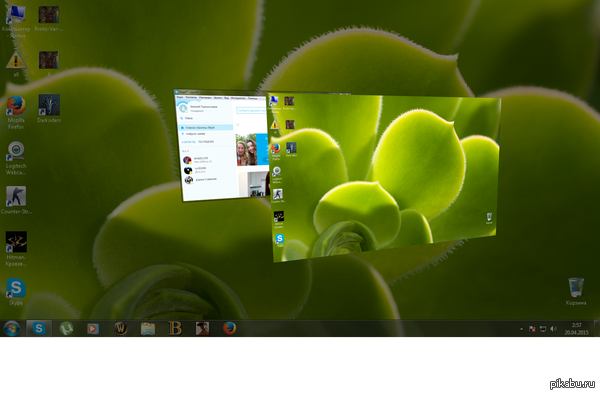
Task: Launch Firefox from the taskbar
Action: click(x=229, y=328)
